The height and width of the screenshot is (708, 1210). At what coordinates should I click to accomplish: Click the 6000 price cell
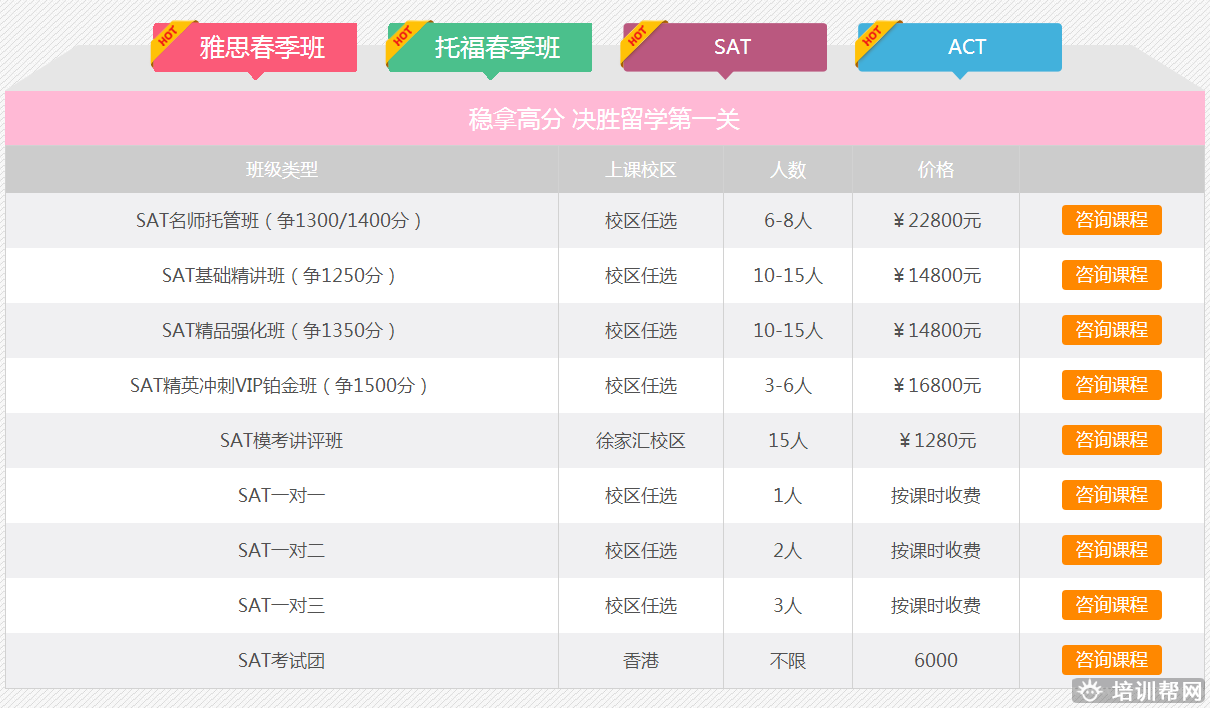coord(936,661)
